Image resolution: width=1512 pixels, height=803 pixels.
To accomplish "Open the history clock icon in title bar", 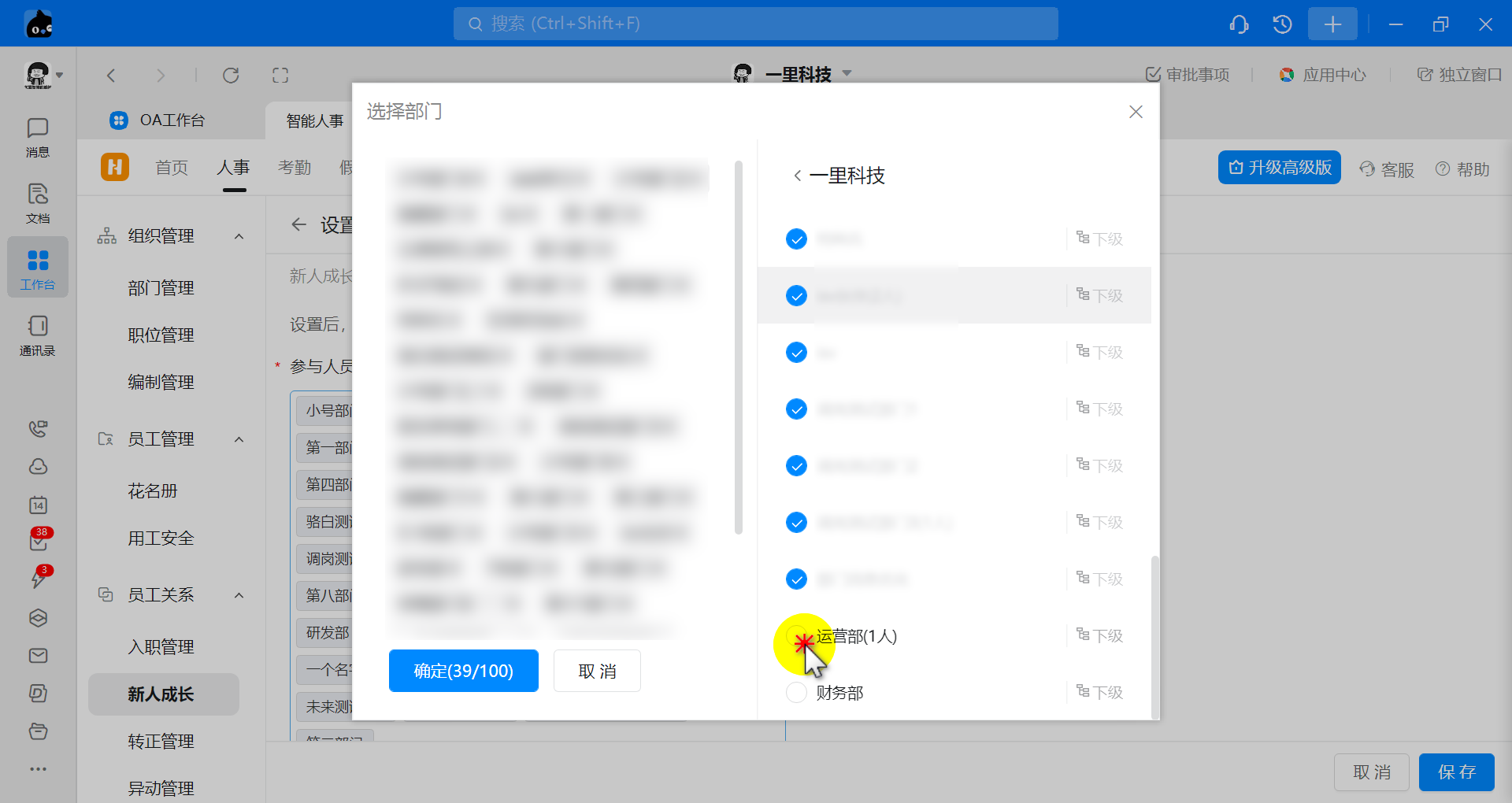I will [1282, 24].
